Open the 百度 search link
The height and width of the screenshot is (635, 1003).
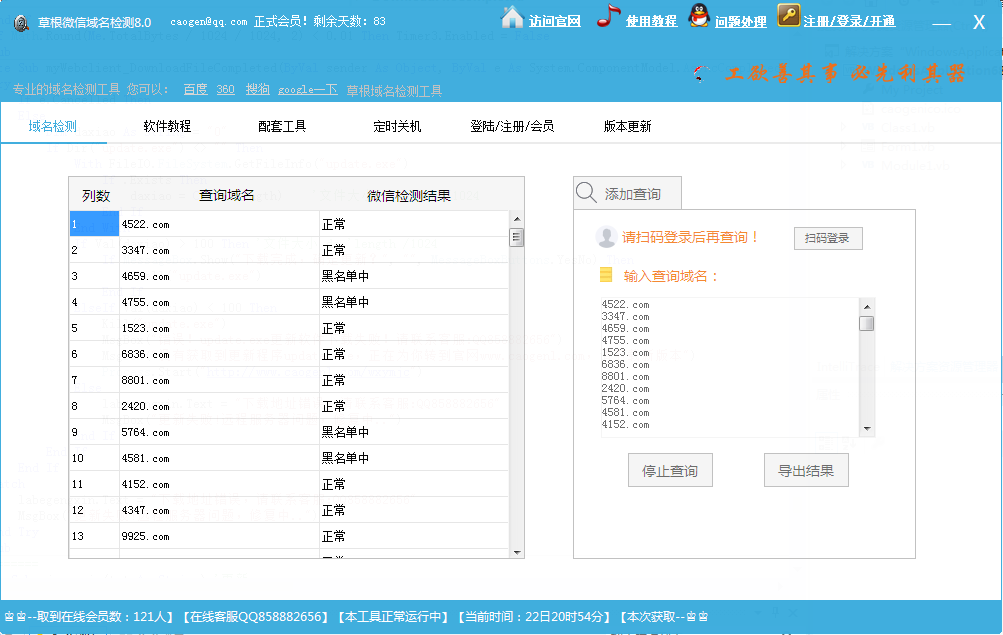coord(195,90)
